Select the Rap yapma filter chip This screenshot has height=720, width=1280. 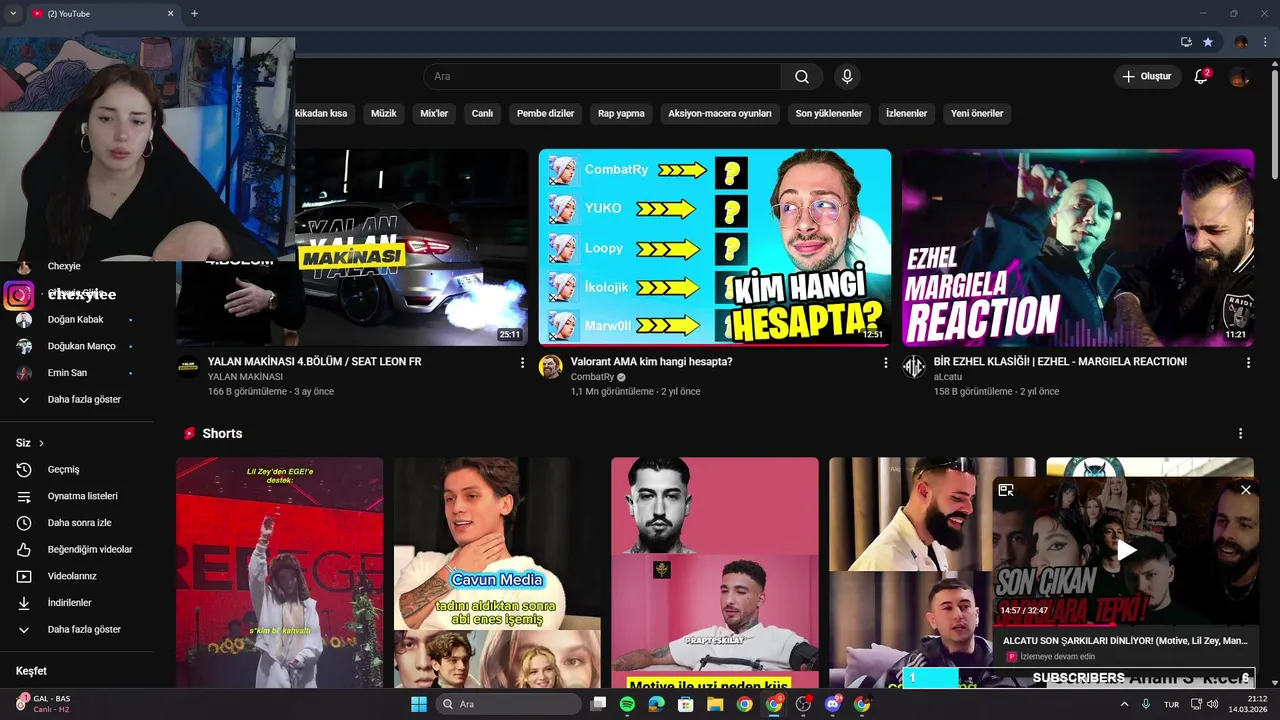(x=621, y=113)
